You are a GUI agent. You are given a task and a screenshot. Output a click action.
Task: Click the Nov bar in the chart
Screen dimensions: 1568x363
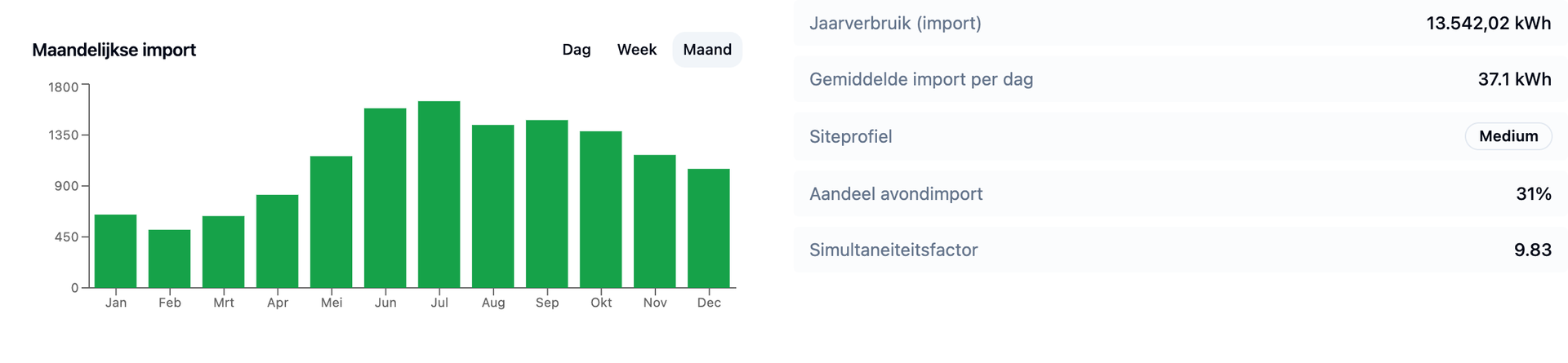tap(654, 221)
